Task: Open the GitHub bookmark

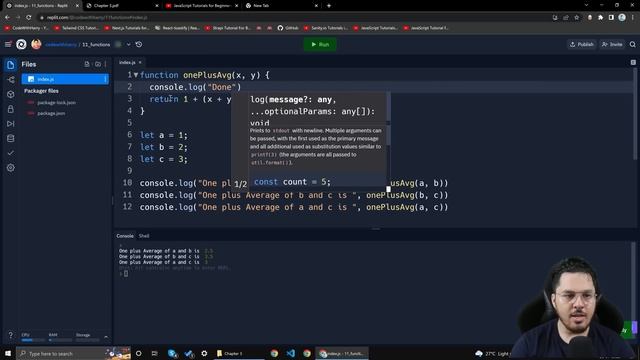Action: click(x=288, y=28)
